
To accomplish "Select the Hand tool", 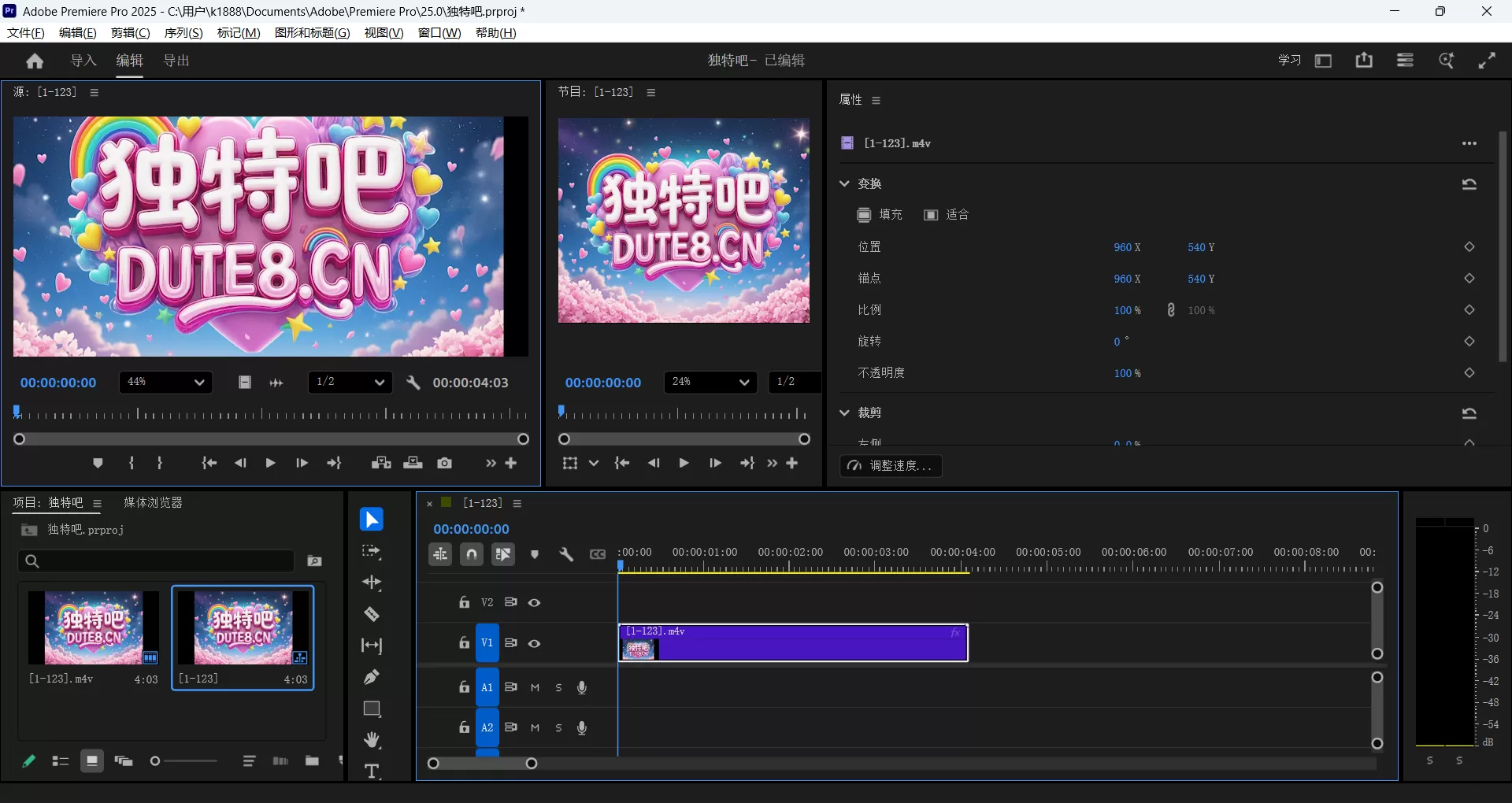I will (372, 740).
